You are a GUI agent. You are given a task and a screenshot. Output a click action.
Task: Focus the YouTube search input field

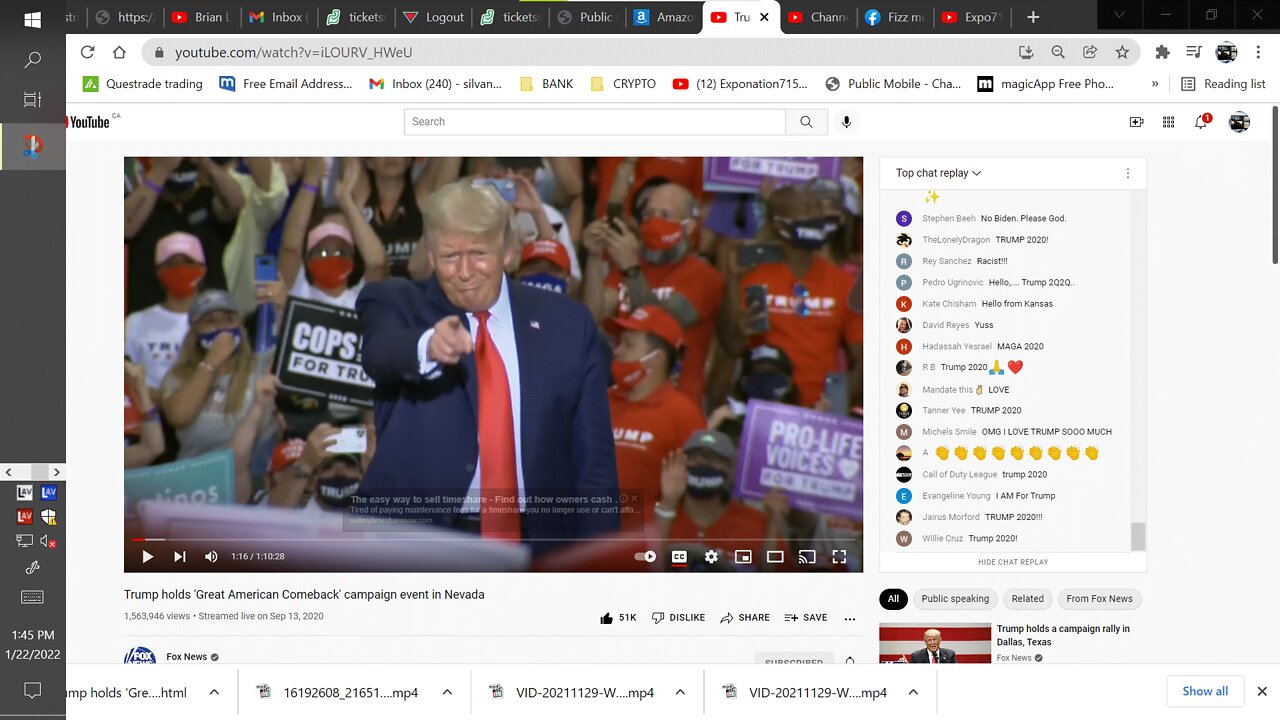click(595, 122)
